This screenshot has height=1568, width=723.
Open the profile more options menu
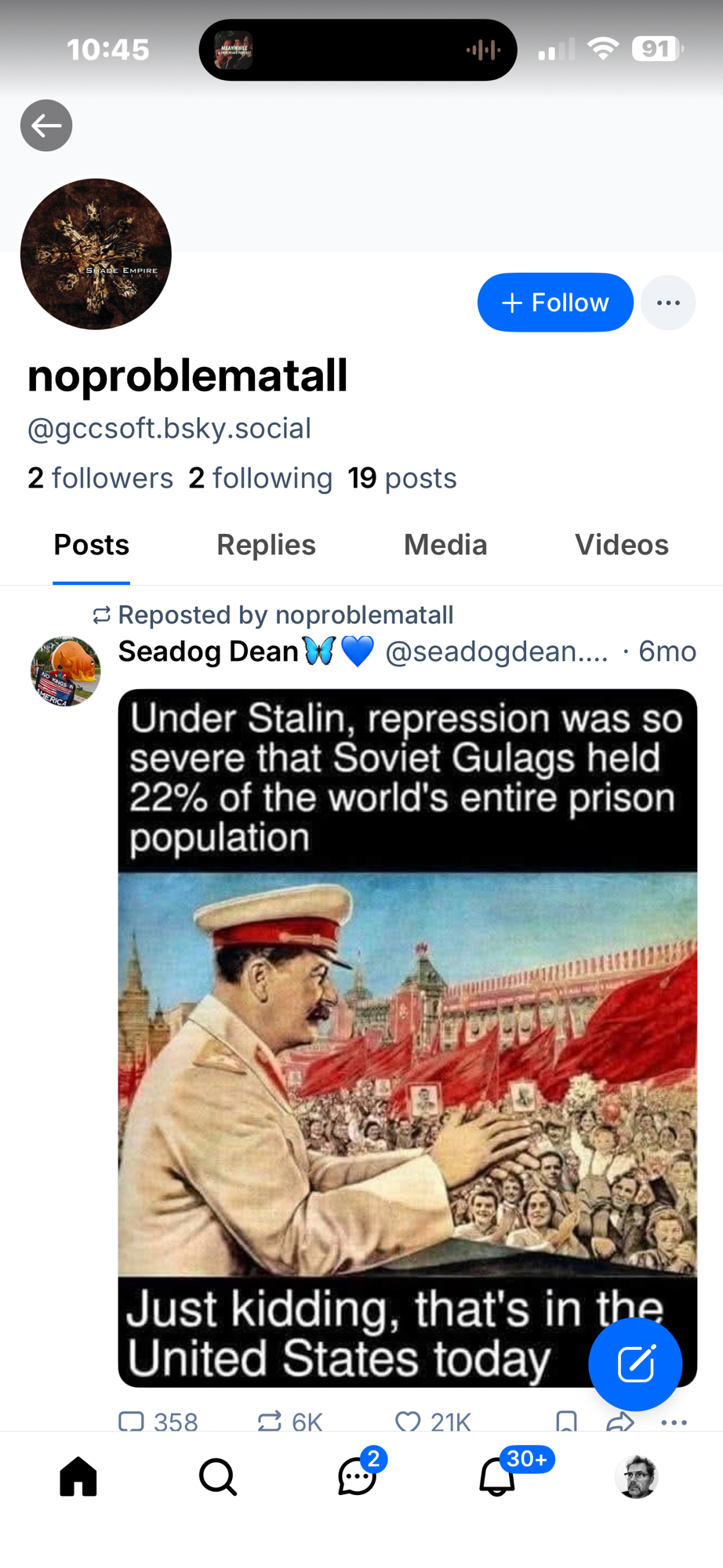coord(668,303)
